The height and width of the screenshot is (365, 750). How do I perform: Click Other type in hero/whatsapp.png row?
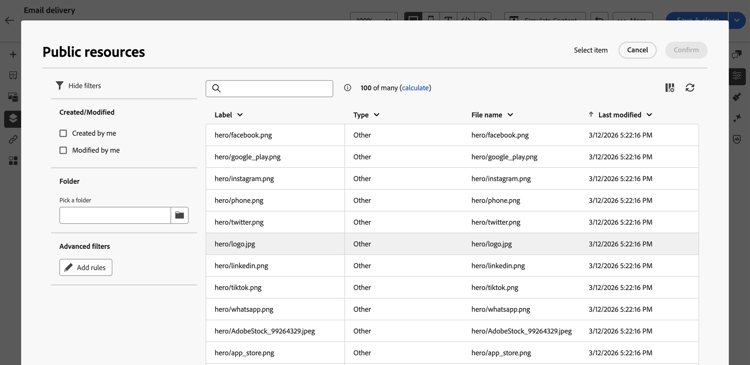click(362, 310)
